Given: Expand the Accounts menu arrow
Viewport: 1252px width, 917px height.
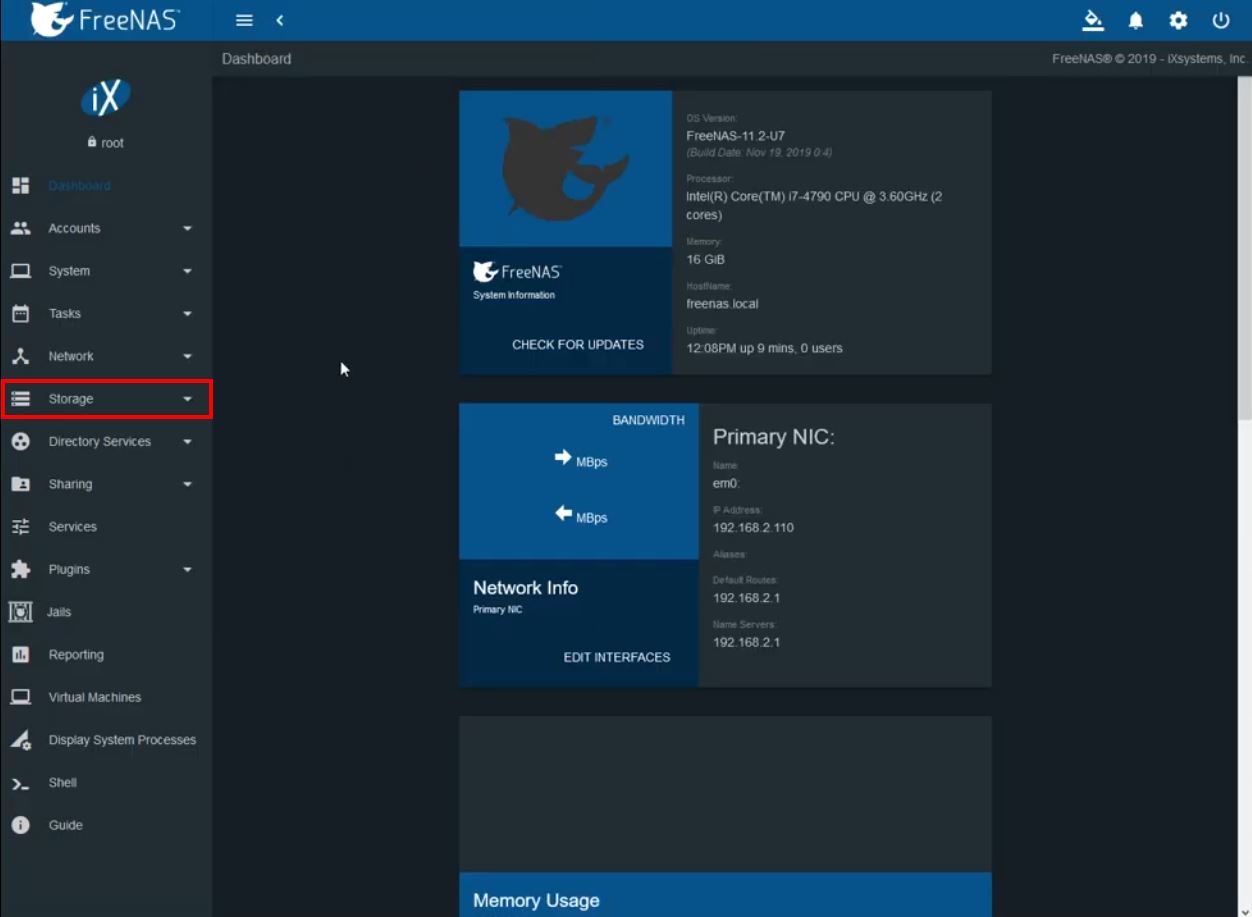Looking at the screenshot, I should (187, 229).
